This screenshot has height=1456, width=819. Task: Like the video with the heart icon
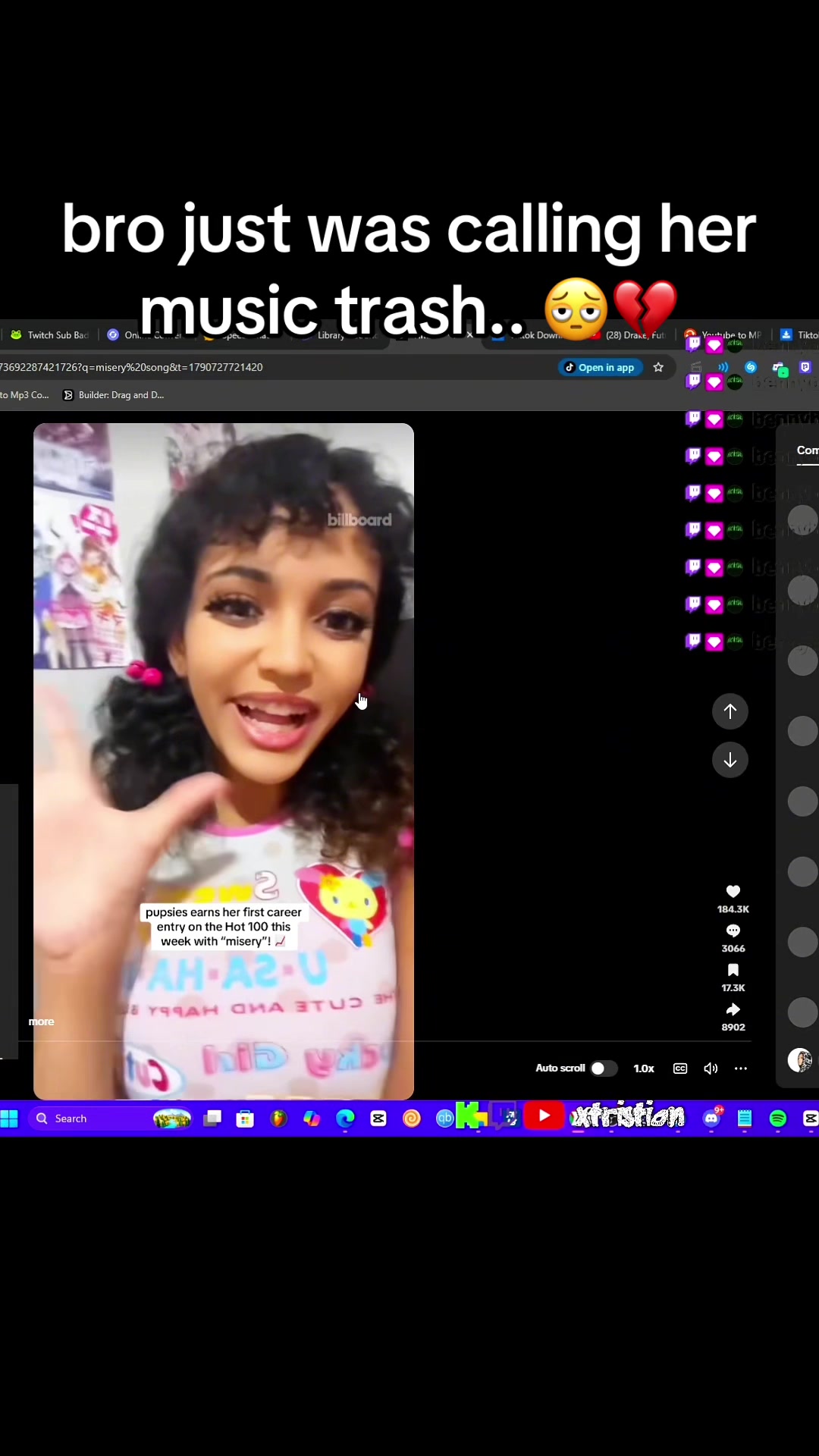[733, 891]
